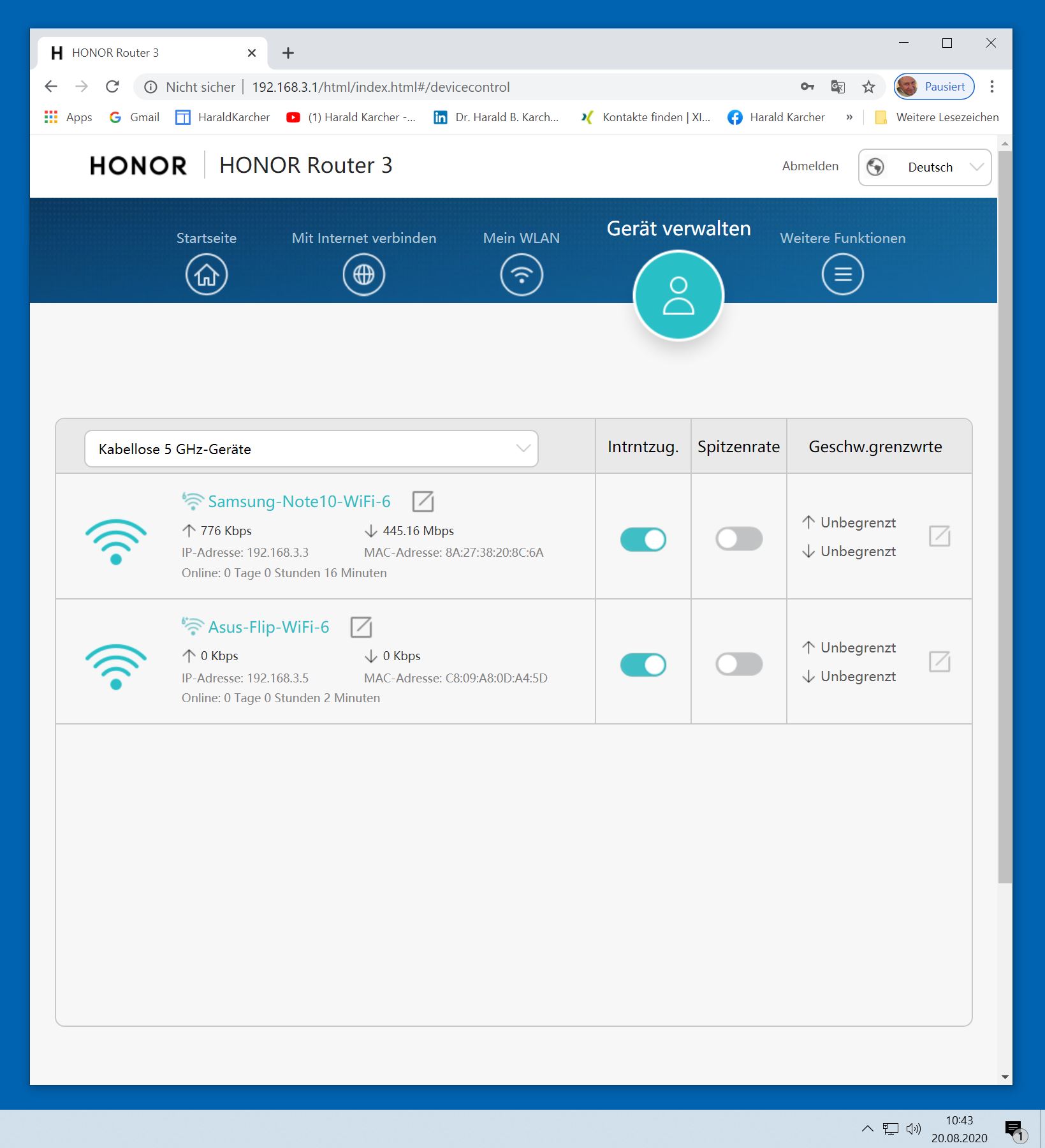Open the HaraldKarcher bookmark
1045x1148 pixels.
coord(223,117)
